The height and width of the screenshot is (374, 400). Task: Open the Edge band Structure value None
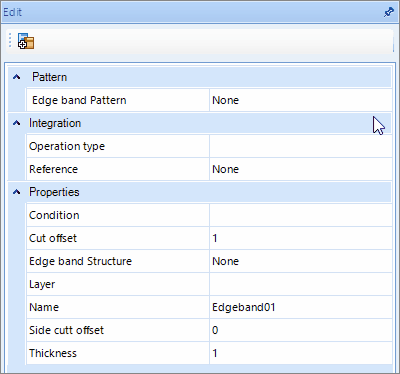pyautogui.click(x=300, y=261)
